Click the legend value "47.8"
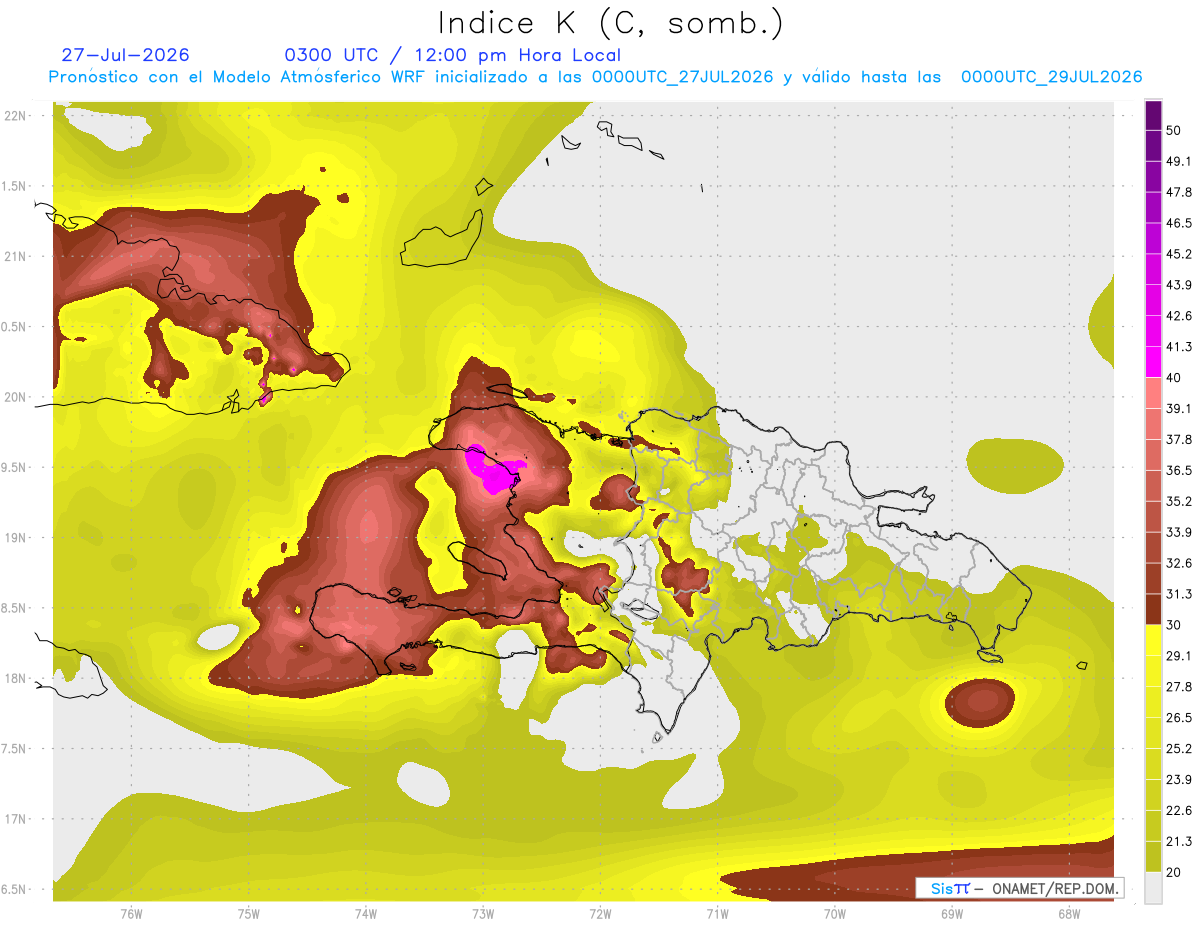The image size is (1200, 927). tap(1179, 192)
